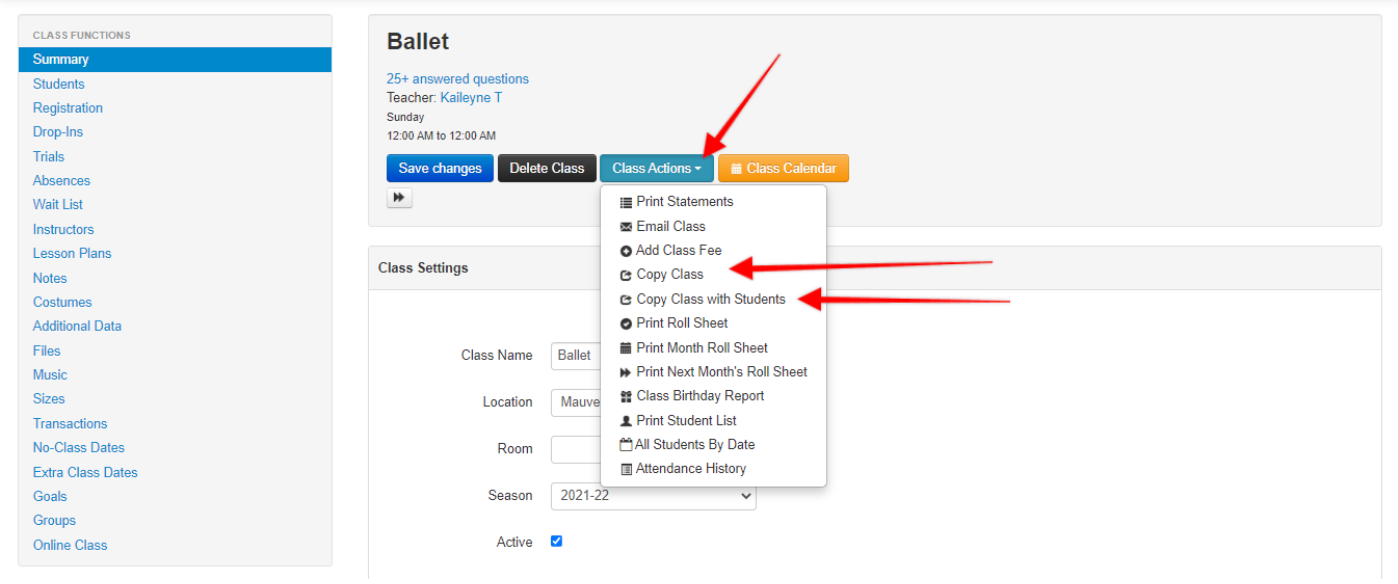Open Files in sidebar
1398x584 pixels.
pos(47,351)
